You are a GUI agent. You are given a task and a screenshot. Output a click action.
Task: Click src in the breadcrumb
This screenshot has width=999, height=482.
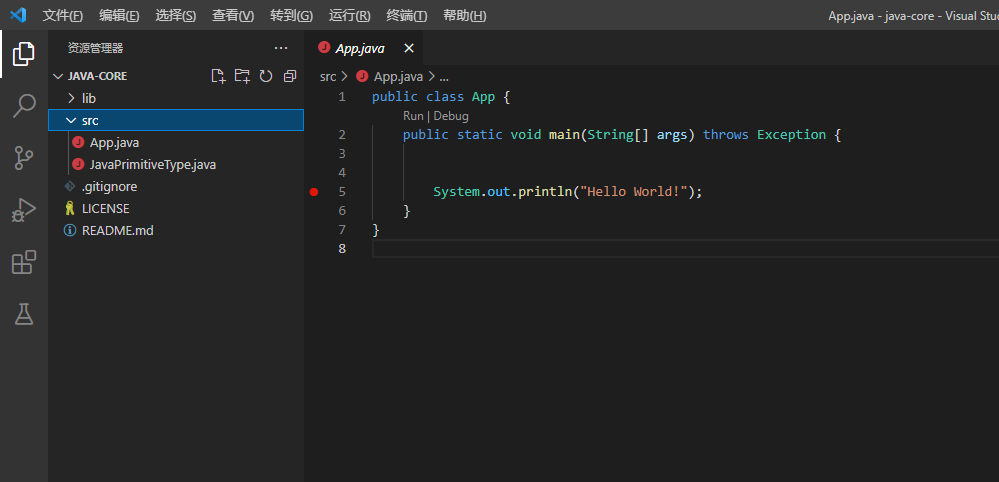327,77
